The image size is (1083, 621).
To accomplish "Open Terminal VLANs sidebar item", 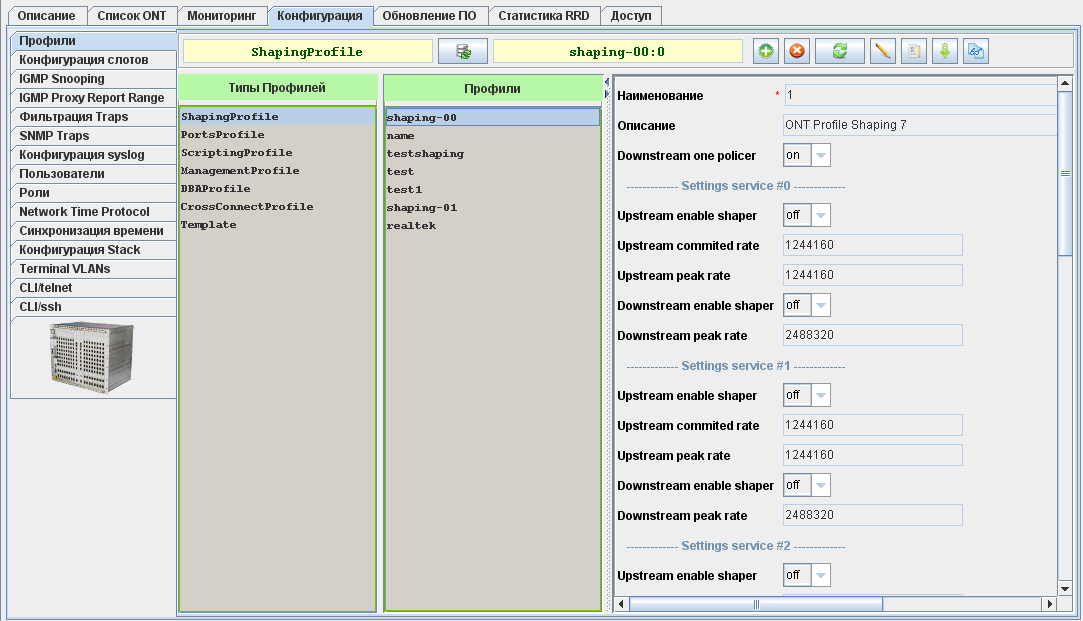I will [x=94, y=269].
